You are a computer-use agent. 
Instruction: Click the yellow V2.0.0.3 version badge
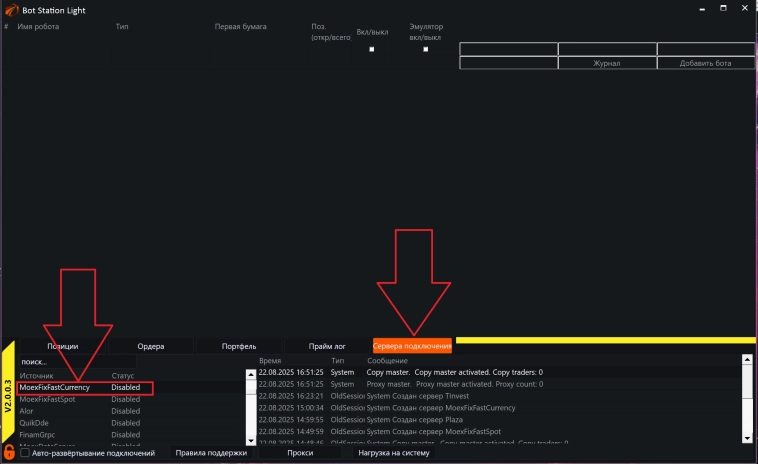point(8,392)
